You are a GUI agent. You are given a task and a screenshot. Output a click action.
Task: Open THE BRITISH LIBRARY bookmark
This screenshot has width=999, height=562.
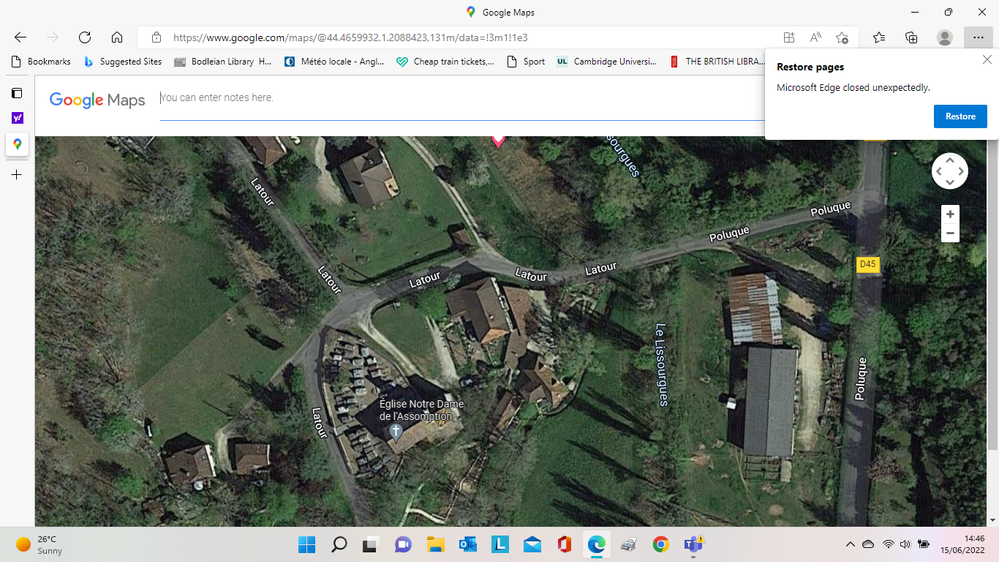[x=716, y=61]
